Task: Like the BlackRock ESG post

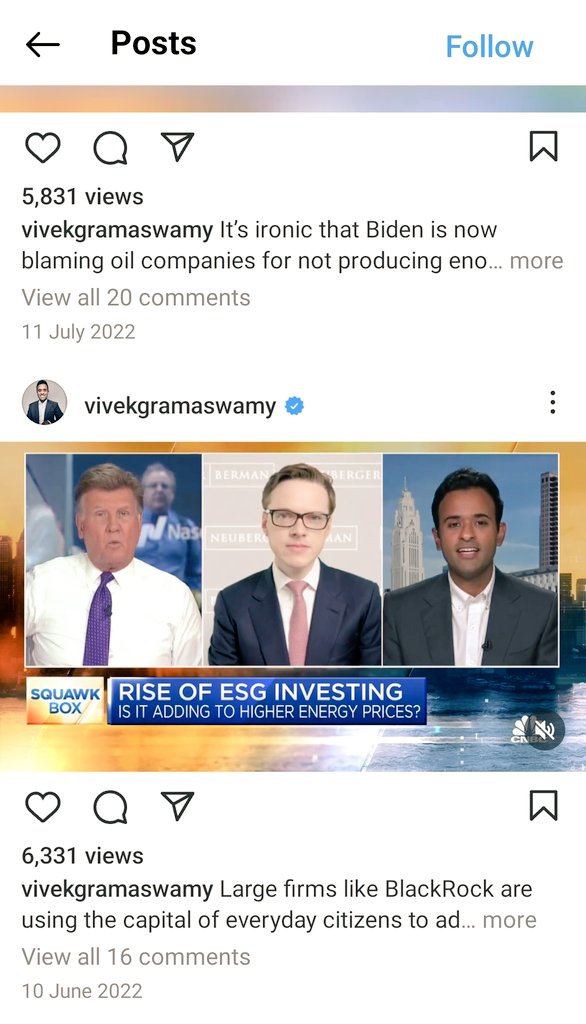Action: [42, 807]
